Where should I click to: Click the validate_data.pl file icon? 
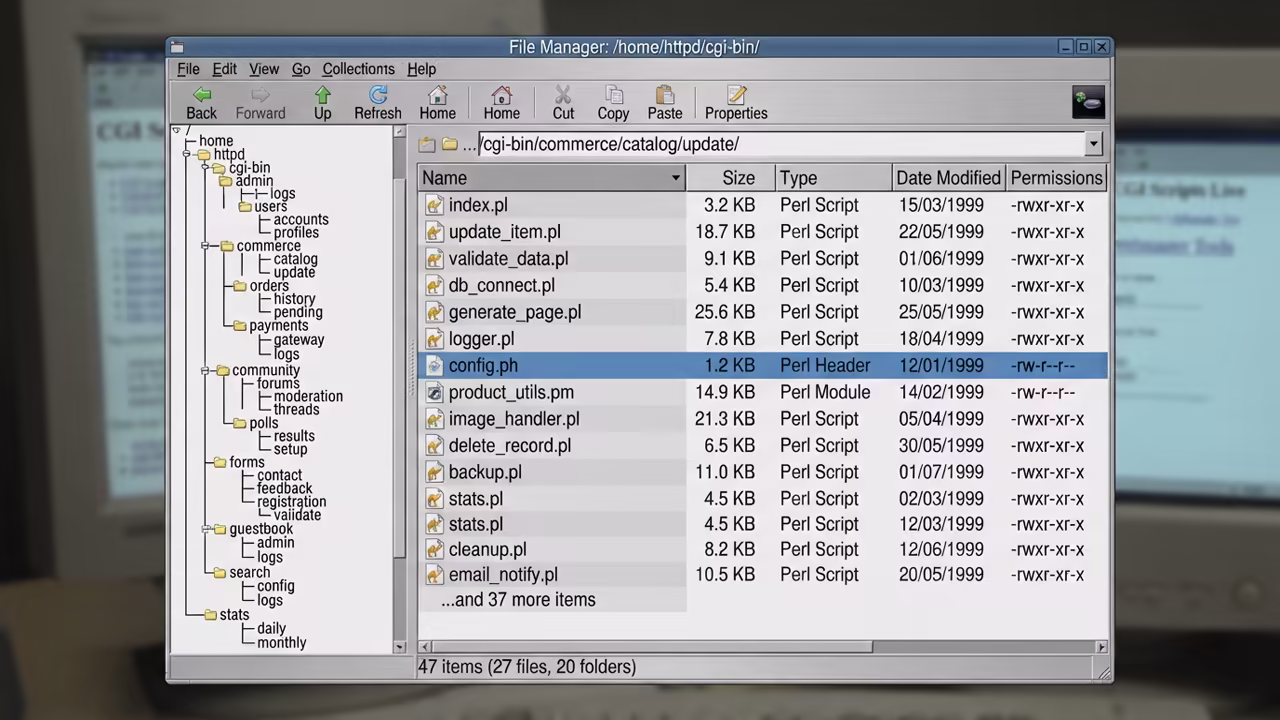click(434, 259)
